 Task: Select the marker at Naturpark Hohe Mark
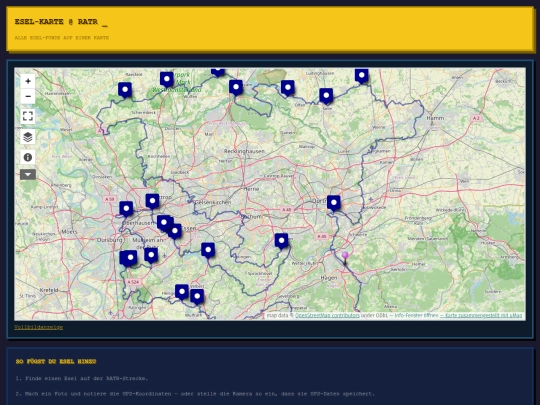click(x=167, y=80)
